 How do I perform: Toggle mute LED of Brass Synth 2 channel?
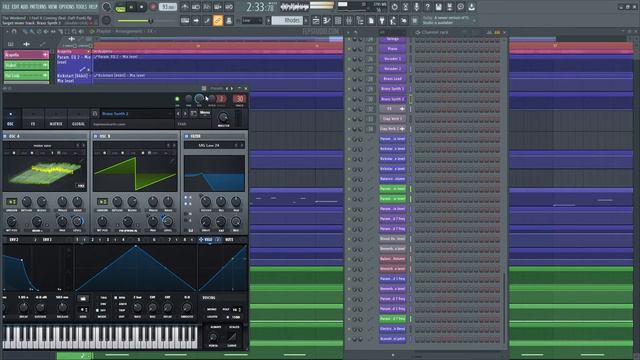click(x=349, y=99)
